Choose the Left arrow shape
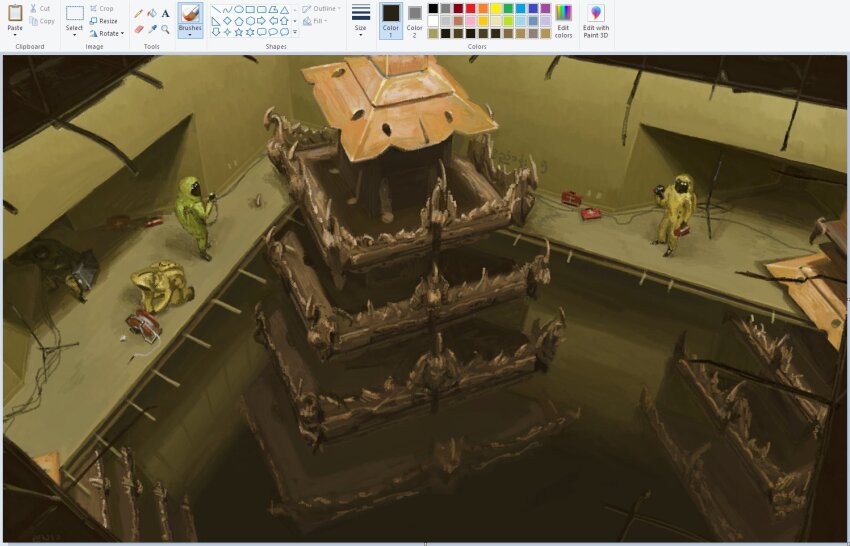This screenshot has height=546, width=850. [273, 21]
